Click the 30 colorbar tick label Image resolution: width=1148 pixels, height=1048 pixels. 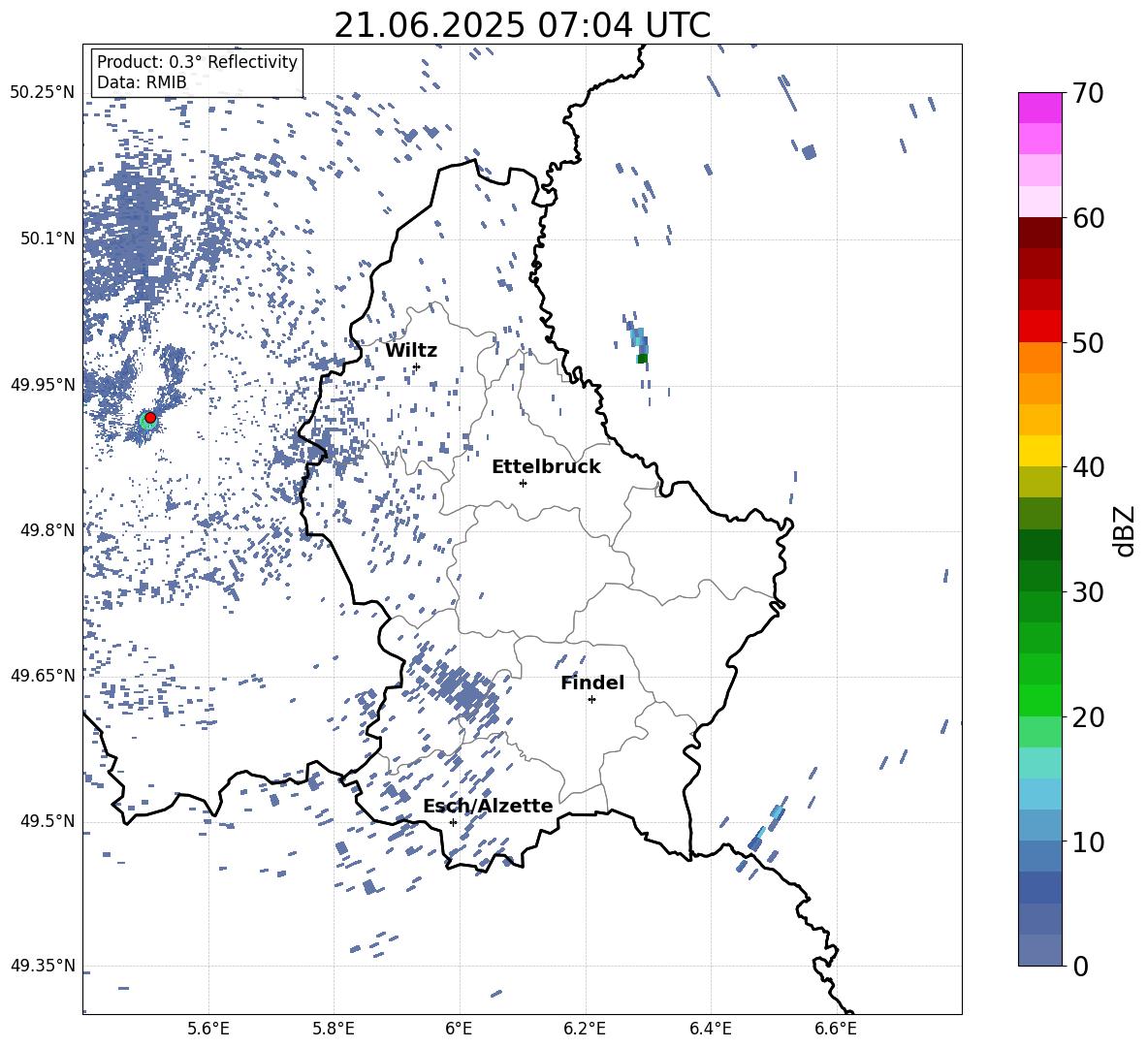pyautogui.click(x=1088, y=591)
